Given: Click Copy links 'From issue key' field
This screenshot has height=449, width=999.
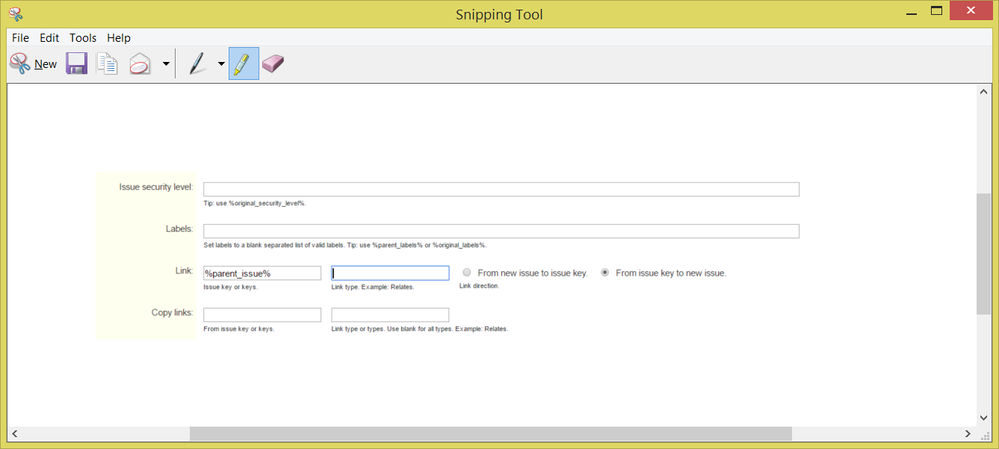Looking at the screenshot, I should click(262, 315).
